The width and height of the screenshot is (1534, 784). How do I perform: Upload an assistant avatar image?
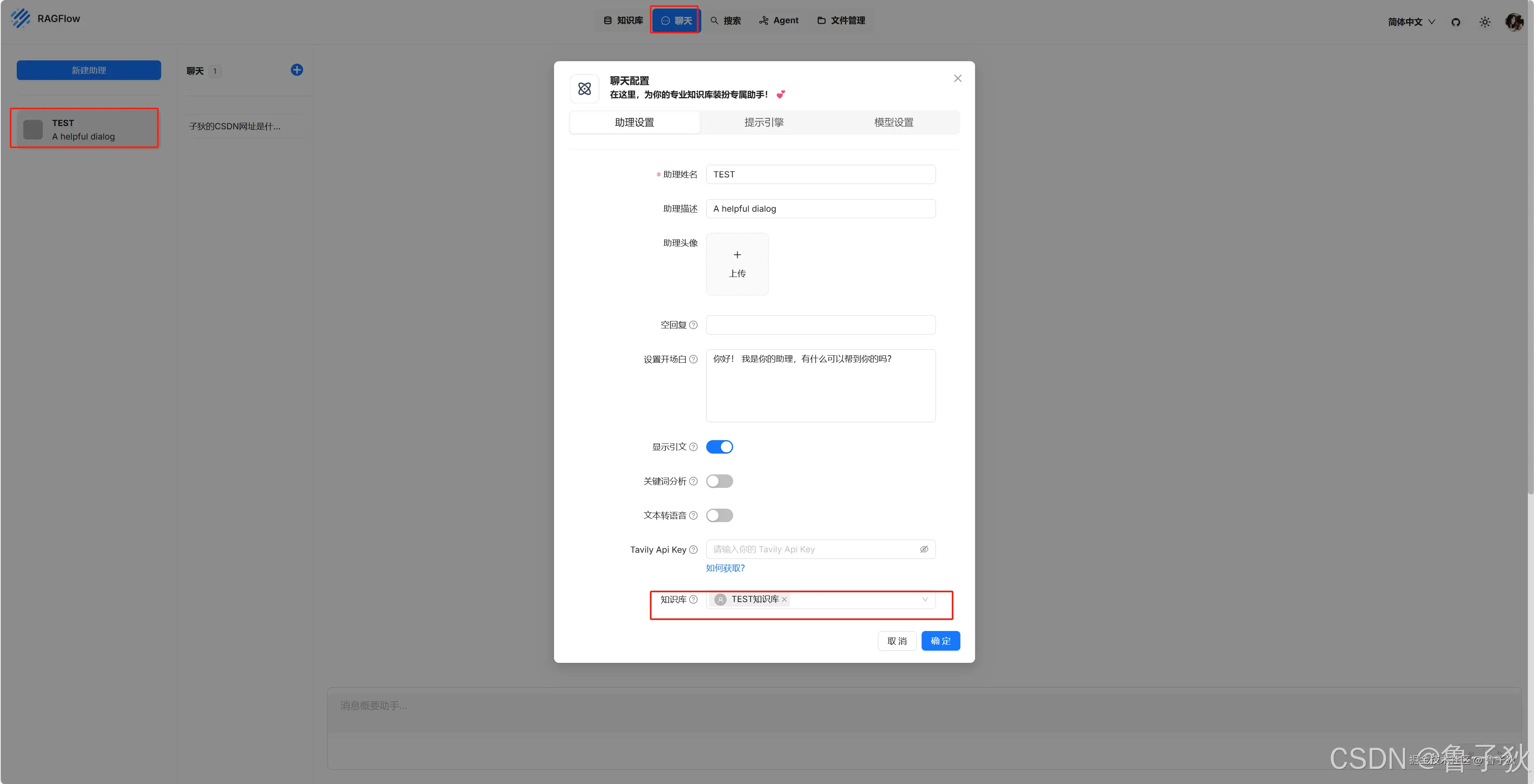pyautogui.click(x=737, y=264)
